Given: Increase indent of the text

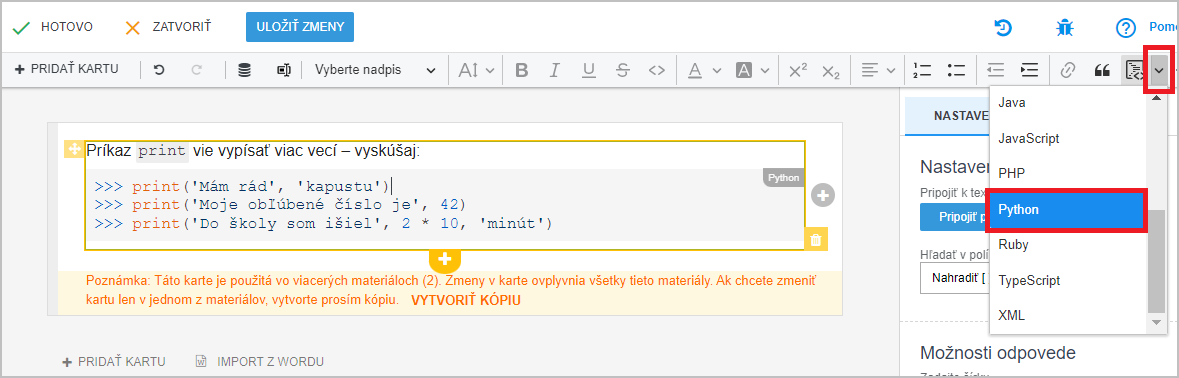Looking at the screenshot, I should [x=1029, y=70].
